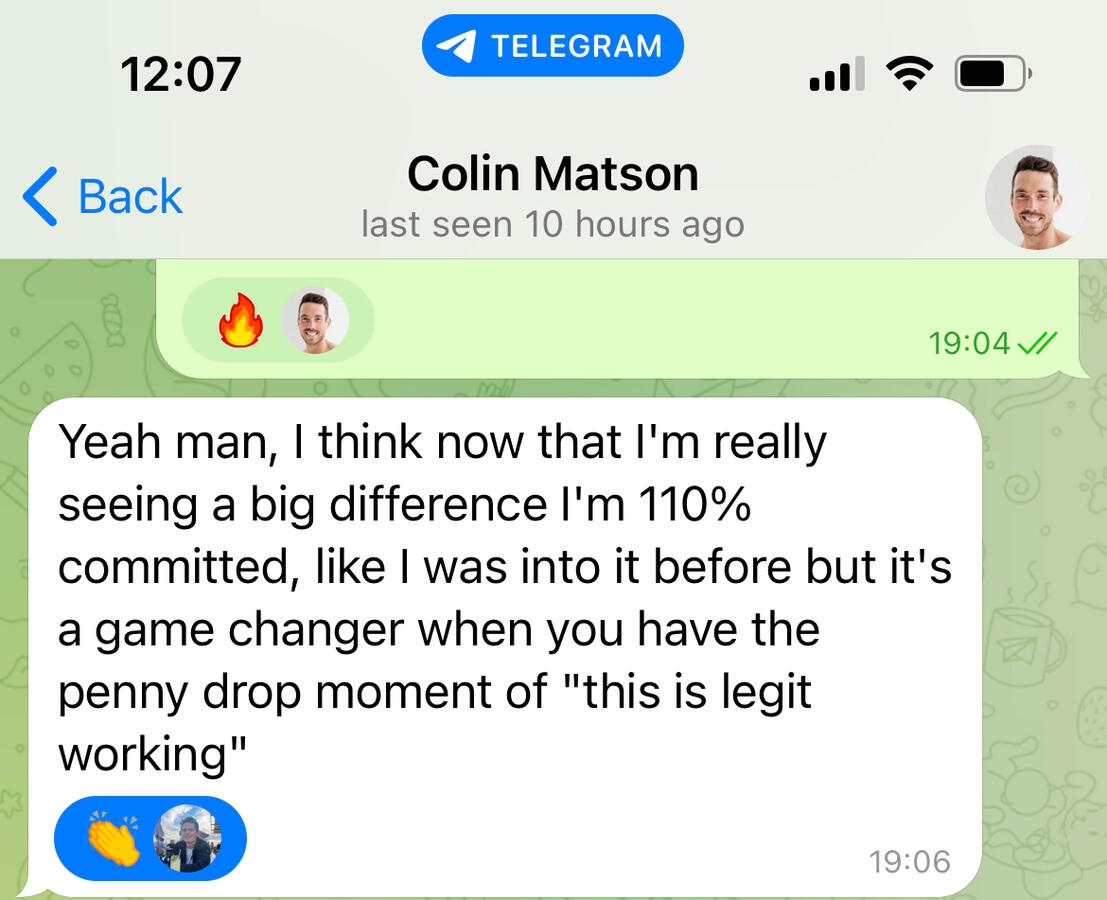Tap the double checkmark read receipt
This screenshot has width=1107, height=900.
1037,343
